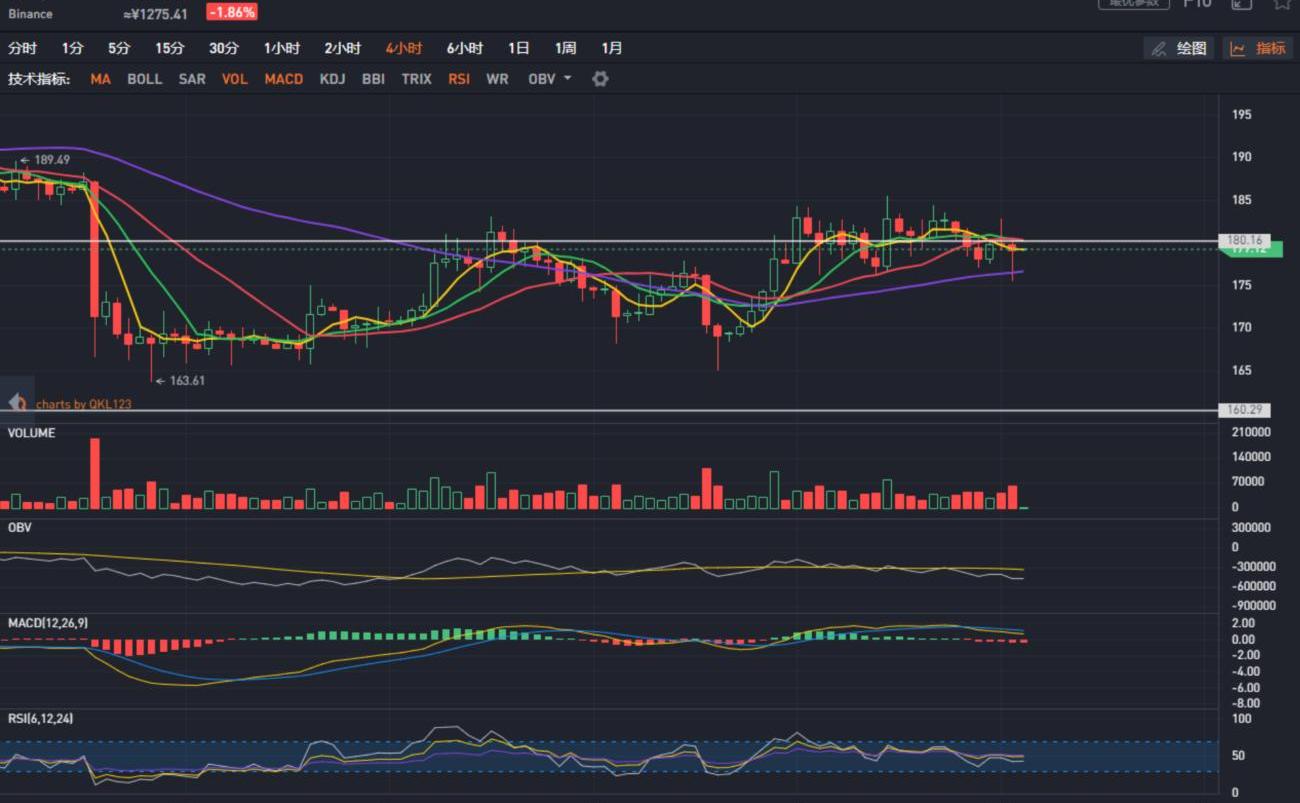This screenshot has width=1300, height=803.
Task: Expand the OBV indicator dropdown arrow
Action: click(x=568, y=78)
